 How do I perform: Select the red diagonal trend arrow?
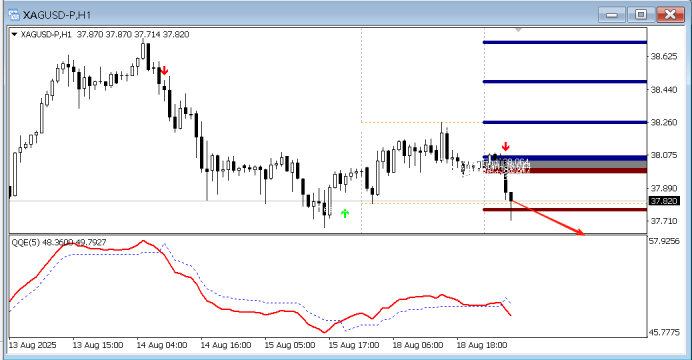547,218
